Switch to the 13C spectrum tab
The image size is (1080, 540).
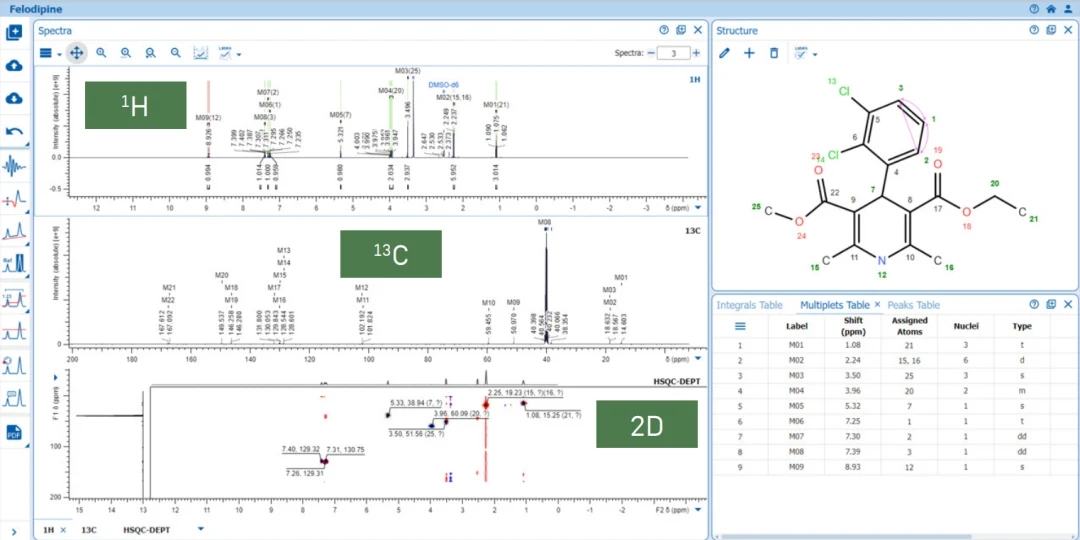pos(89,530)
